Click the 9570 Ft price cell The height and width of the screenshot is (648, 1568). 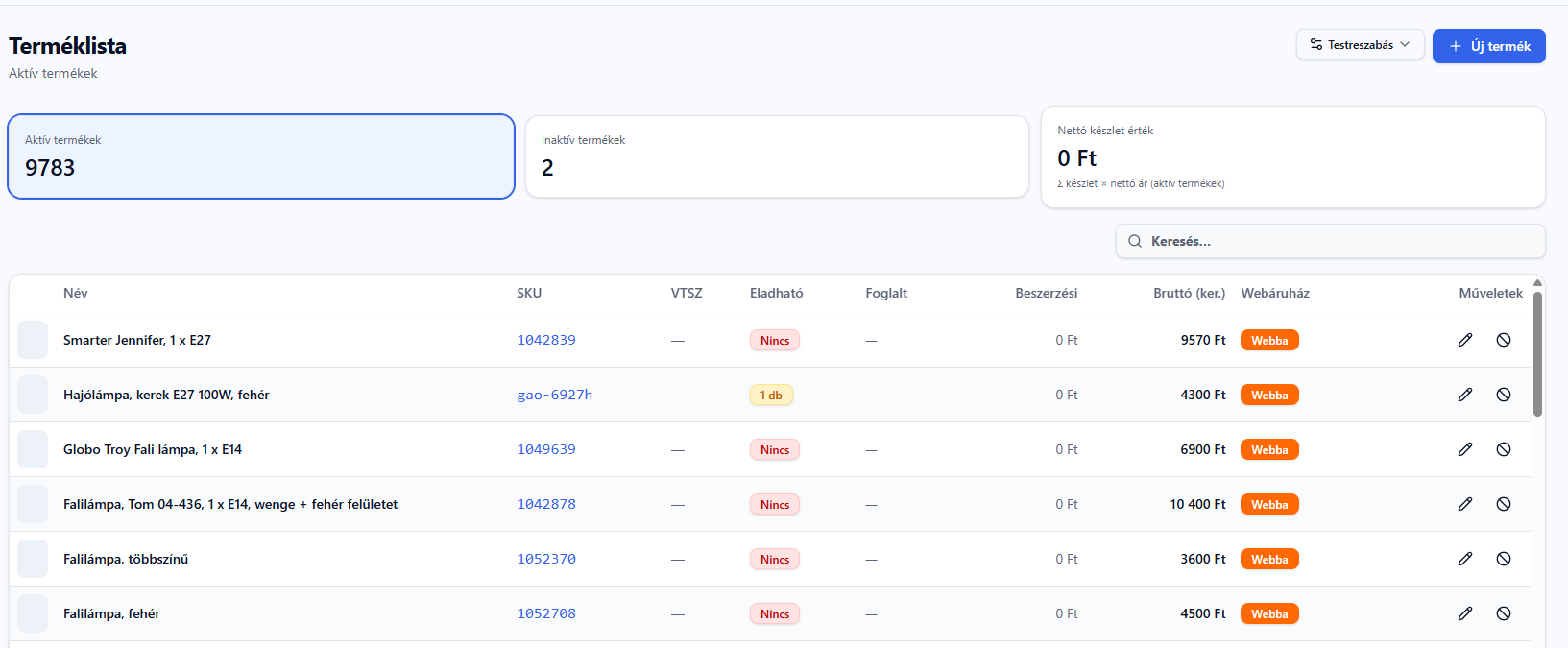click(1203, 340)
